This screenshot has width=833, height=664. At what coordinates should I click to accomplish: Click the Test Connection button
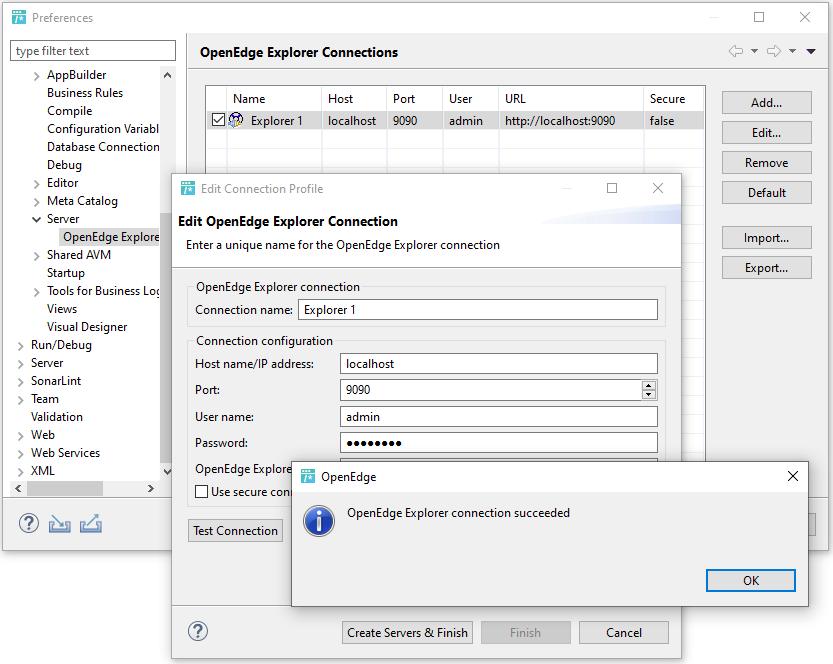235,531
